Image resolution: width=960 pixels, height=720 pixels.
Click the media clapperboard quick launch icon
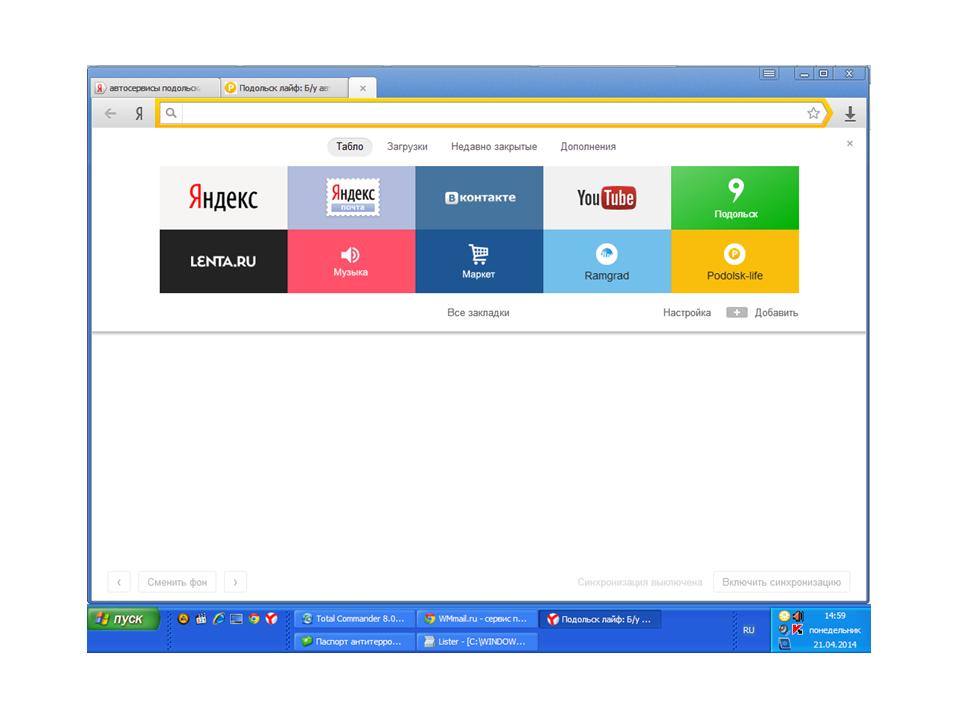pos(201,619)
